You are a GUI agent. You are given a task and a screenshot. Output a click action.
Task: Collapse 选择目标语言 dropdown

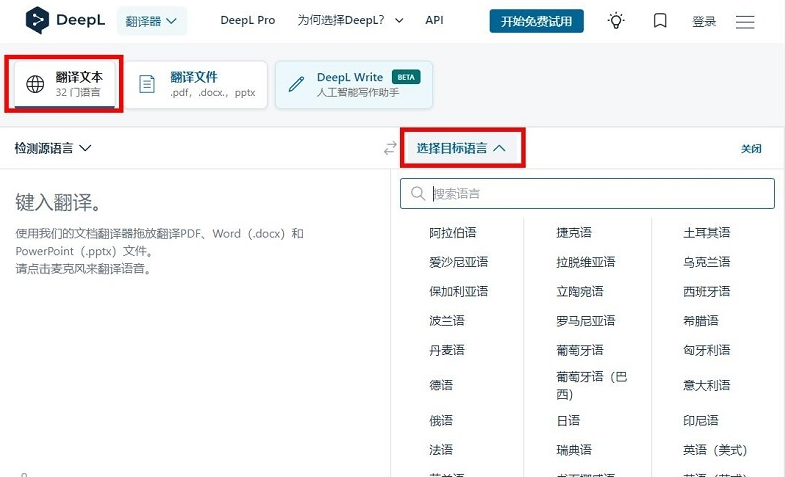[461, 148]
